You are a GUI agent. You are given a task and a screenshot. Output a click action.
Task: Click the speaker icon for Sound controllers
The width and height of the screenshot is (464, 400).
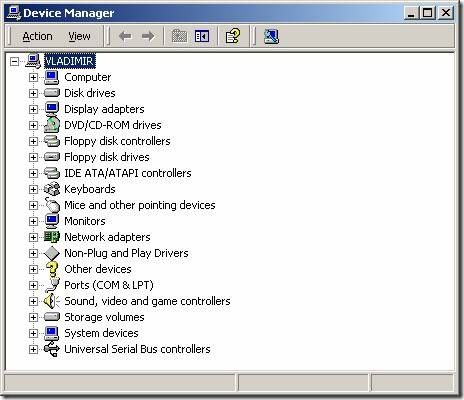52,301
